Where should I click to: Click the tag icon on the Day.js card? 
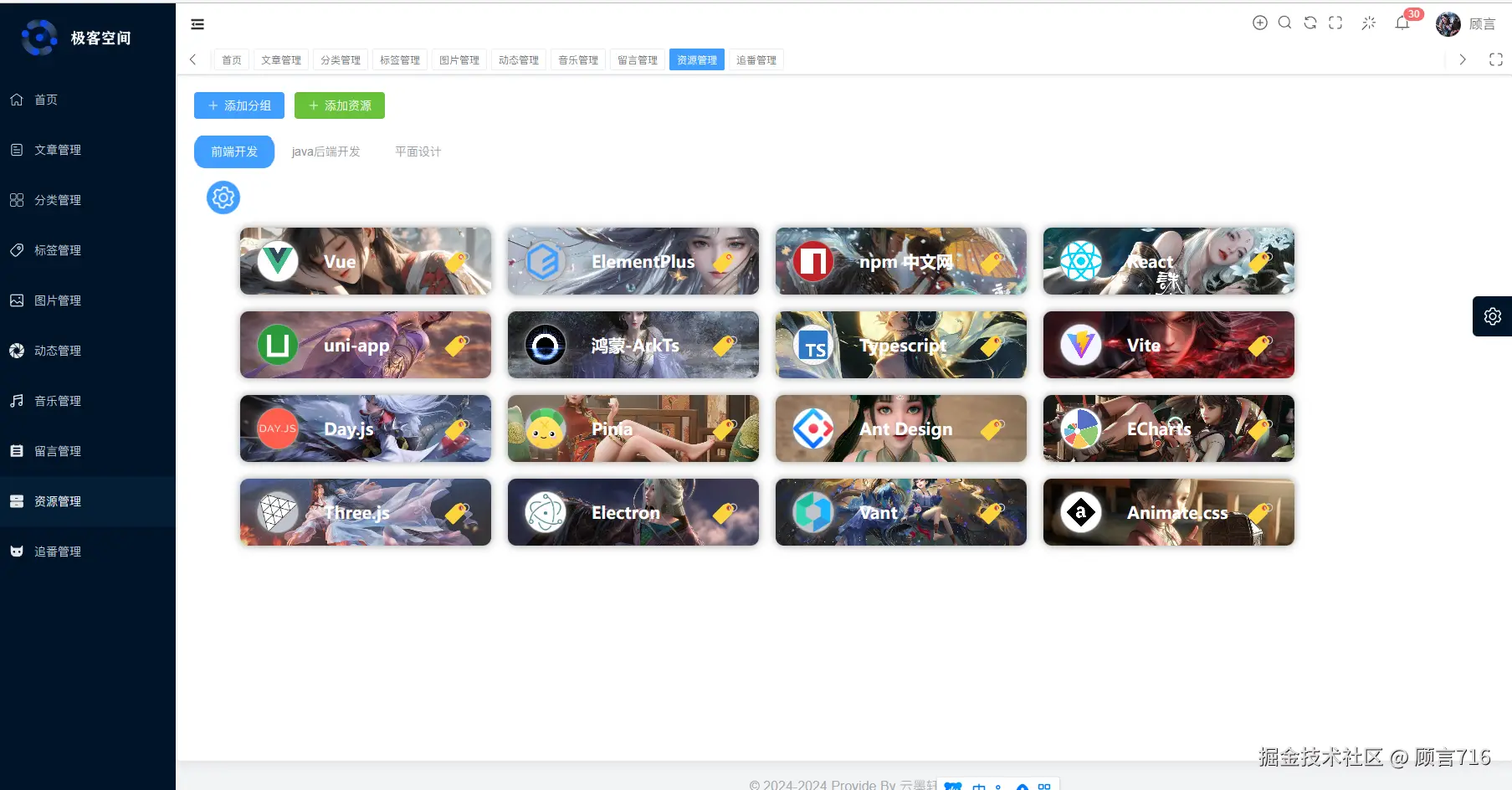[457, 429]
